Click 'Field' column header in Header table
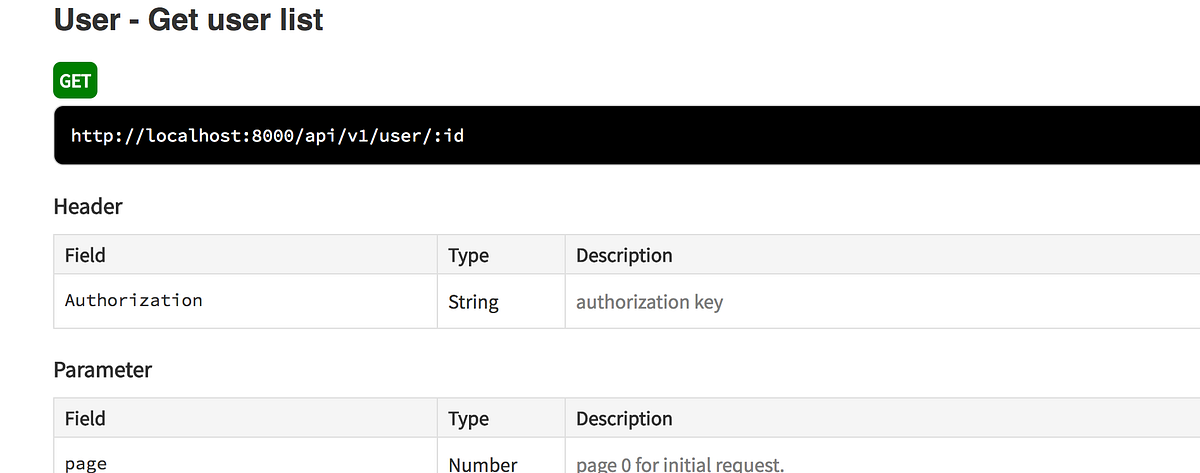This screenshot has height=473, width=1200. coord(85,255)
